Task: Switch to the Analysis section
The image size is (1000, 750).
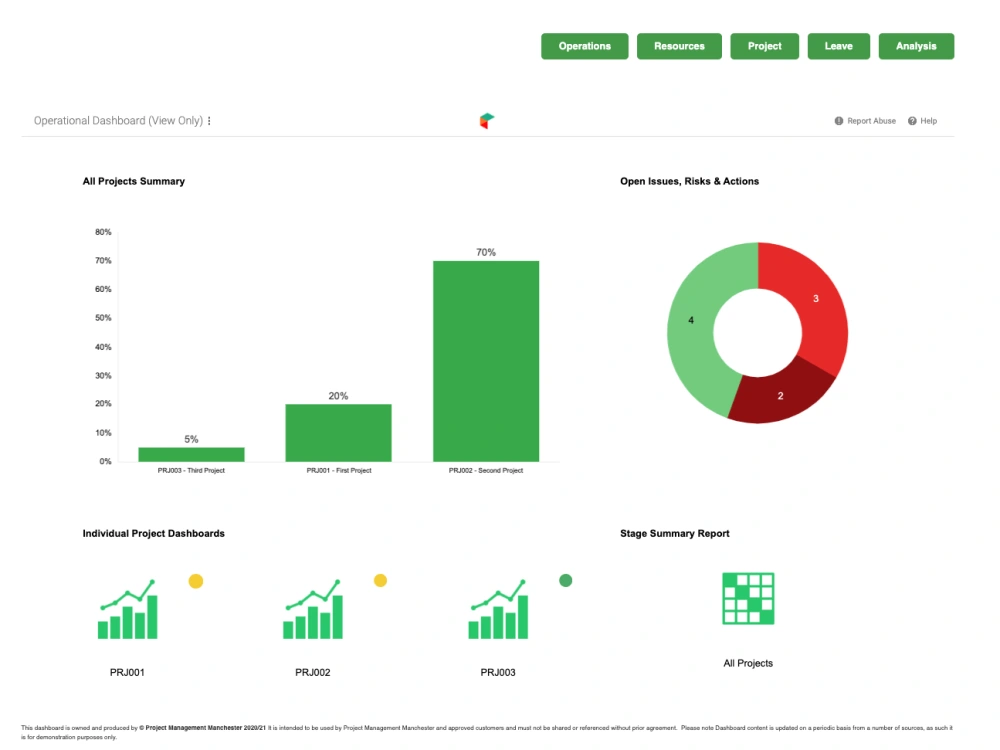Action: coord(916,45)
